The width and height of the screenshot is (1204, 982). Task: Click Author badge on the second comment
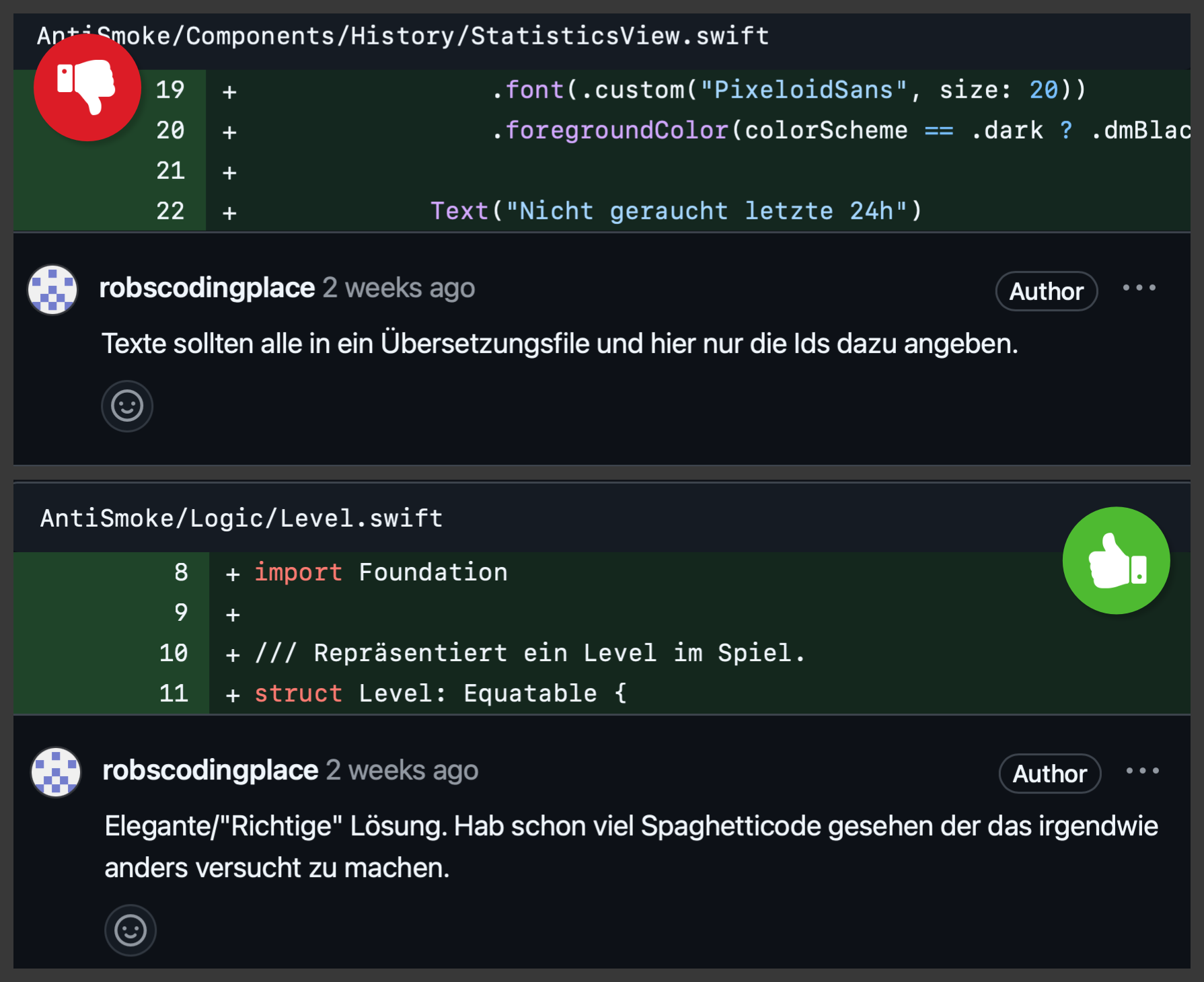click(x=1049, y=773)
